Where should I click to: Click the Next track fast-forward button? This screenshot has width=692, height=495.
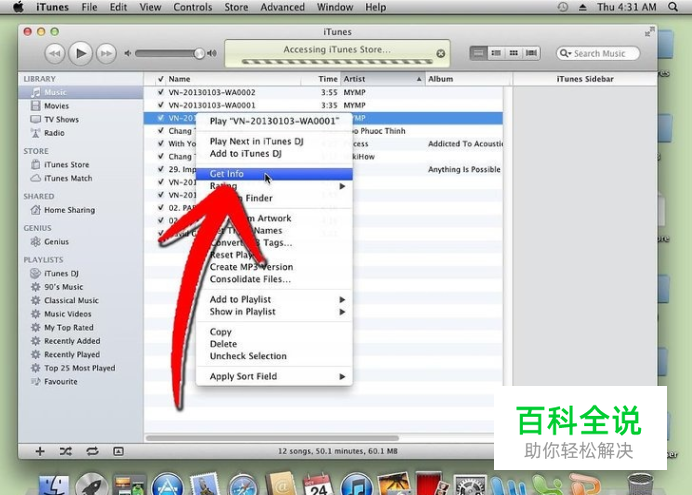tap(106, 53)
